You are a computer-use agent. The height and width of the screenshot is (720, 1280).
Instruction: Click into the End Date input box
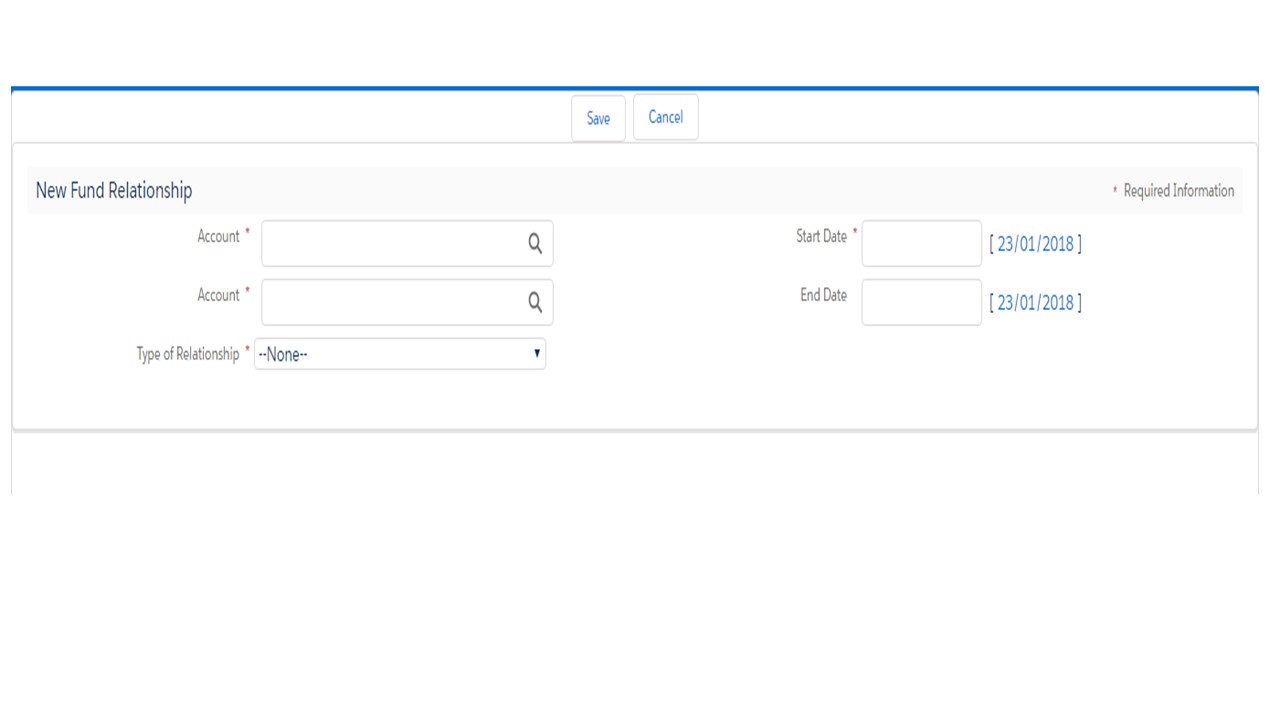[x=921, y=302]
